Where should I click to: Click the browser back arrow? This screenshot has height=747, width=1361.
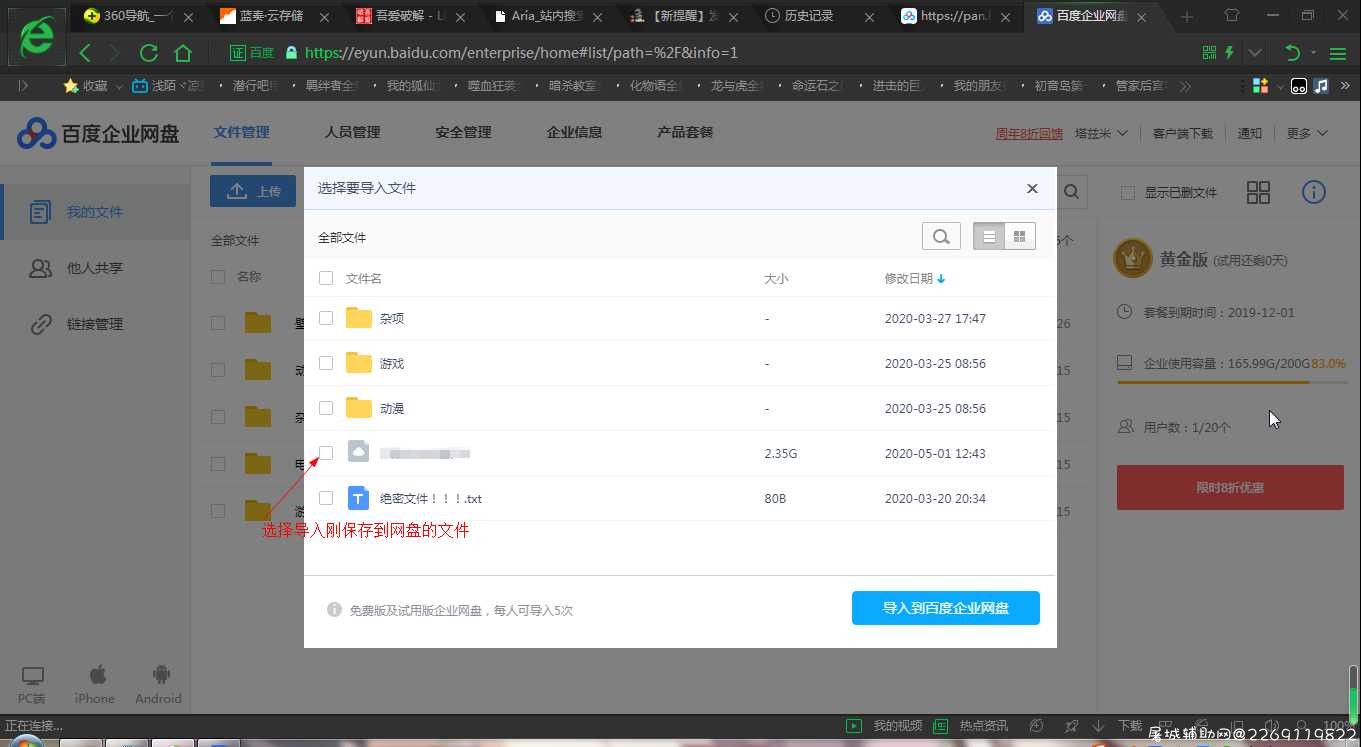pos(85,53)
